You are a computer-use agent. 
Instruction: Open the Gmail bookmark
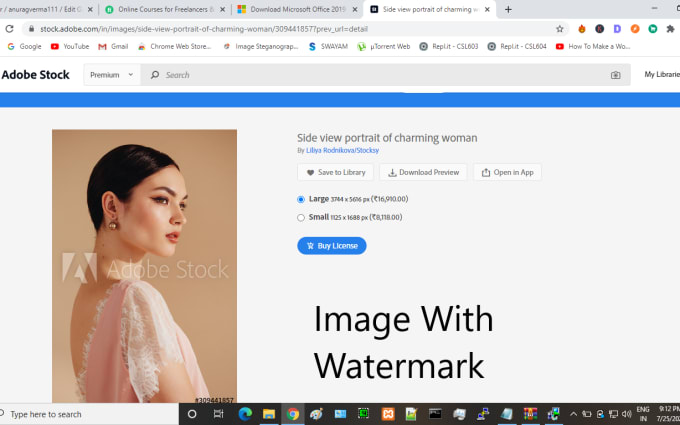click(x=113, y=46)
